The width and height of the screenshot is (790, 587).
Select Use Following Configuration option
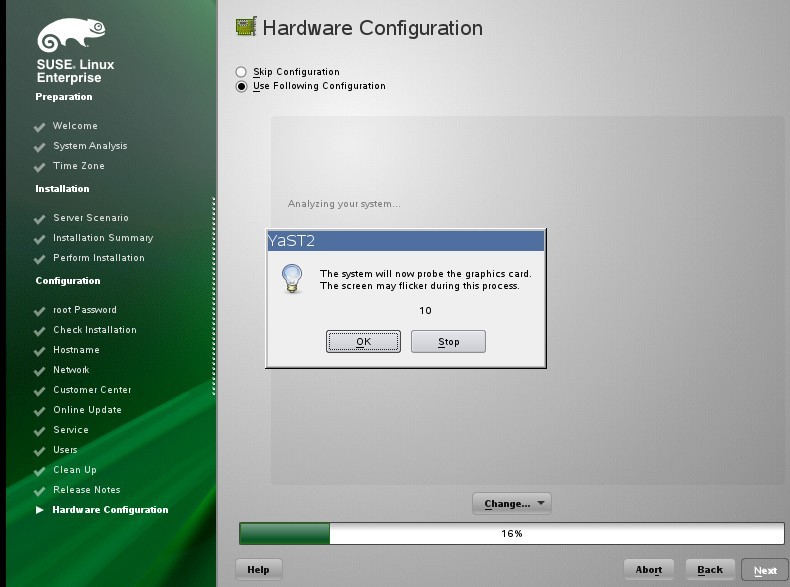(x=241, y=86)
